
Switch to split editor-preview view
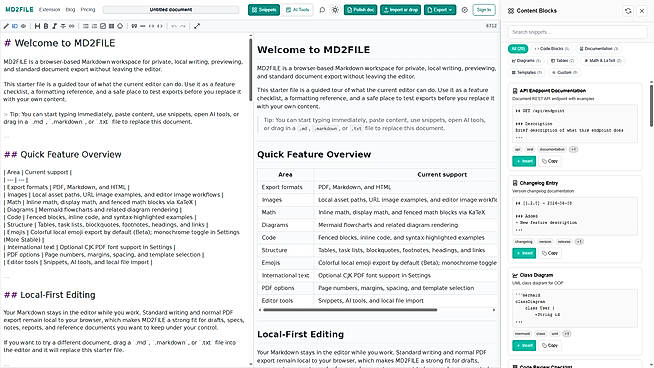coord(15,26)
